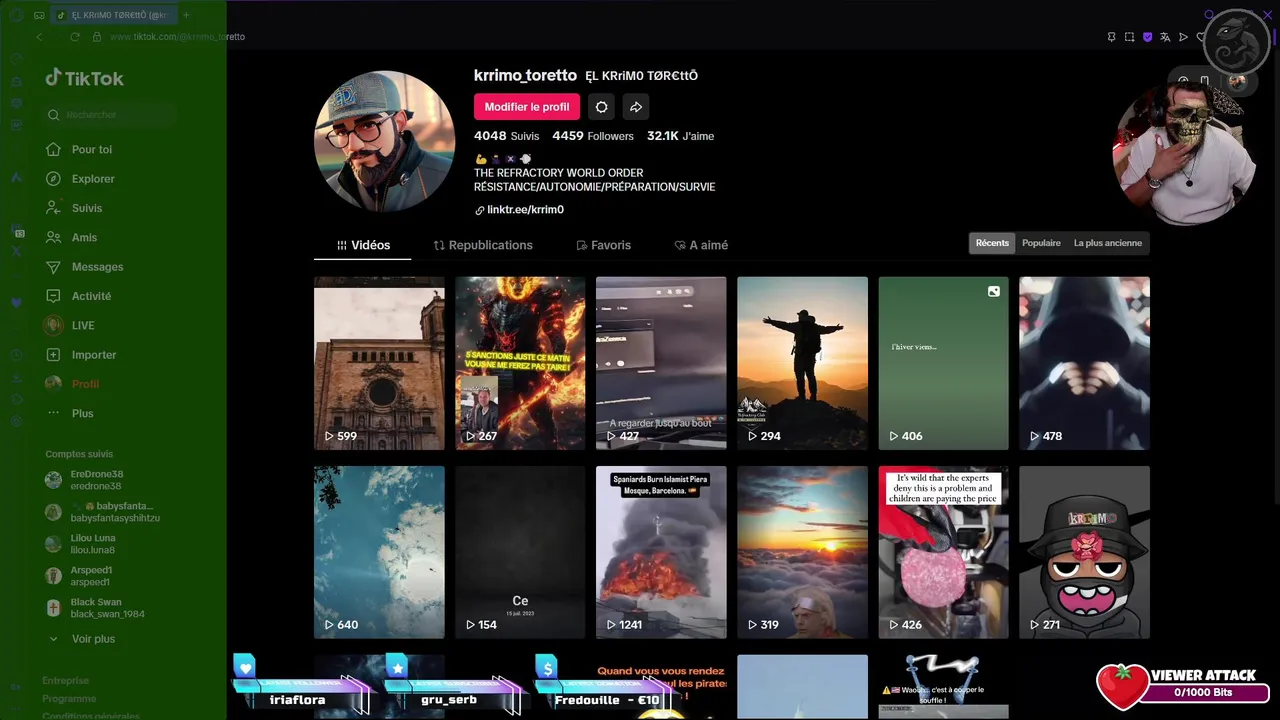Sort videos by Populaire
The width and height of the screenshot is (1280, 720).
[x=1041, y=243]
